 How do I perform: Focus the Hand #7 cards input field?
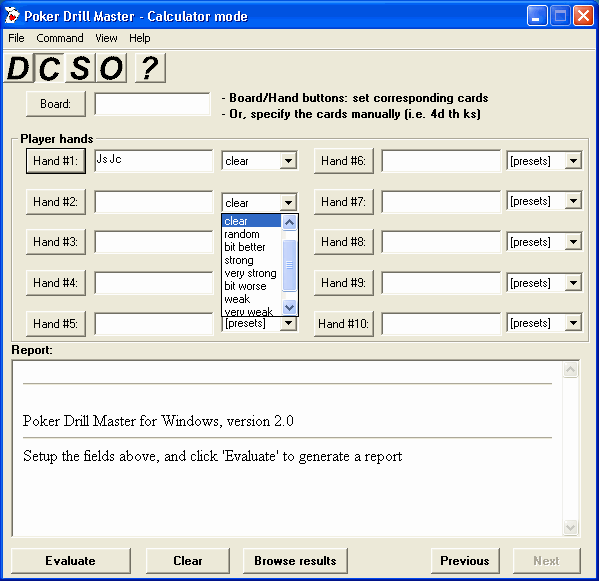441,201
